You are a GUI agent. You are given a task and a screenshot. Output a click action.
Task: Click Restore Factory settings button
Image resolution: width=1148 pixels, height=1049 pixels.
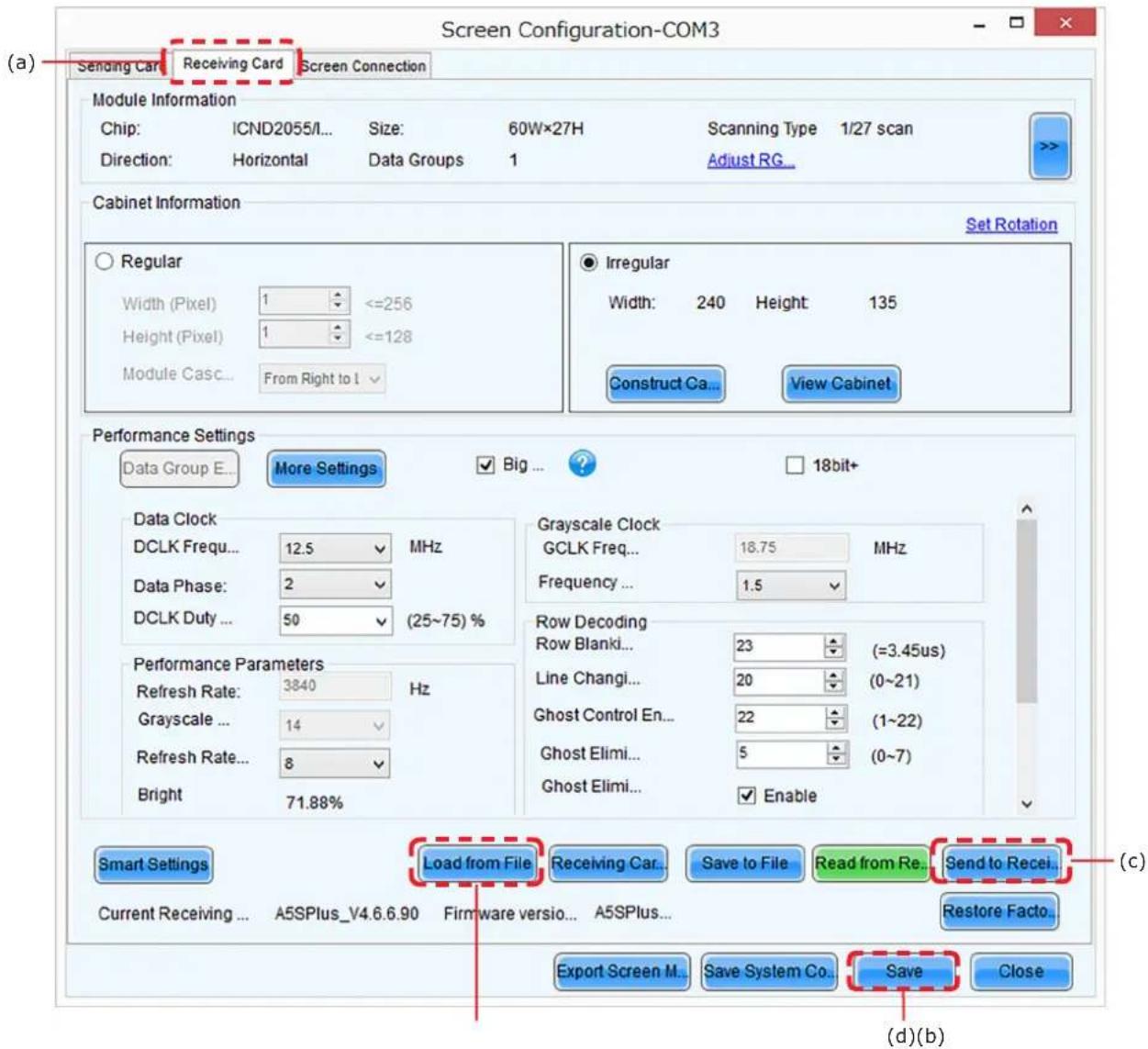(x=999, y=911)
